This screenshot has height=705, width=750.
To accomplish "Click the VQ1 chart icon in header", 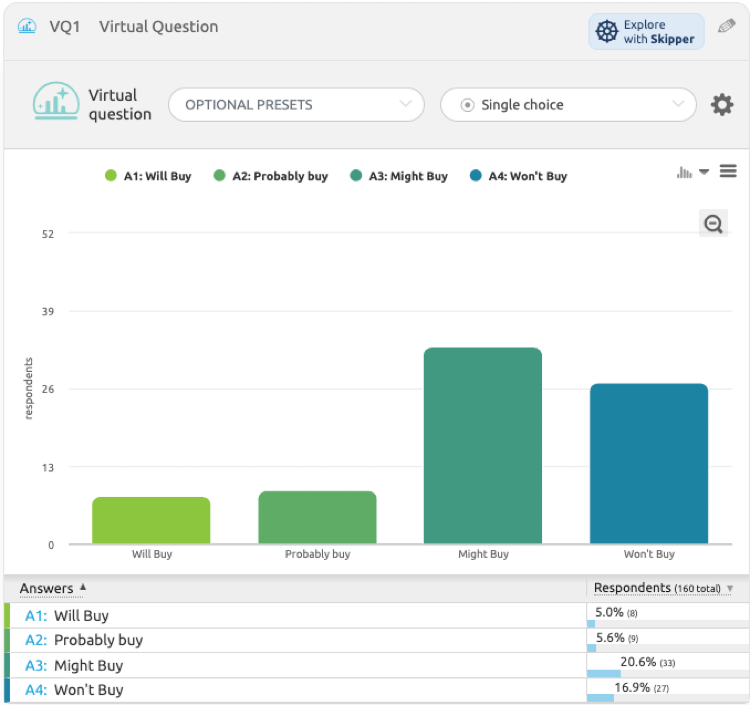I will (27, 27).
